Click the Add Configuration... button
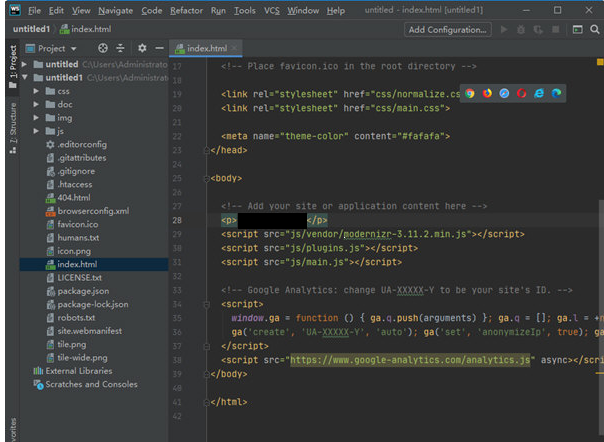The height and width of the screenshot is (442, 604). 448,30
